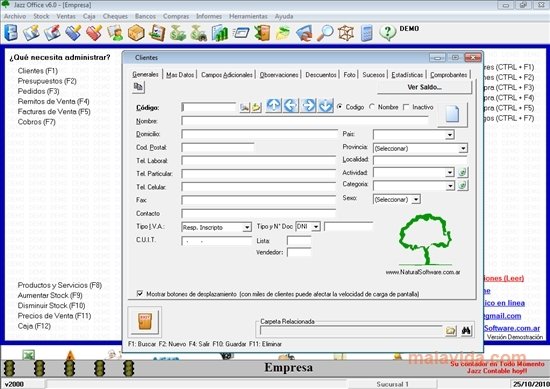Click the green icon next to Actividad
The height and width of the screenshot is (389, 550).
click(x=463, y=172)
